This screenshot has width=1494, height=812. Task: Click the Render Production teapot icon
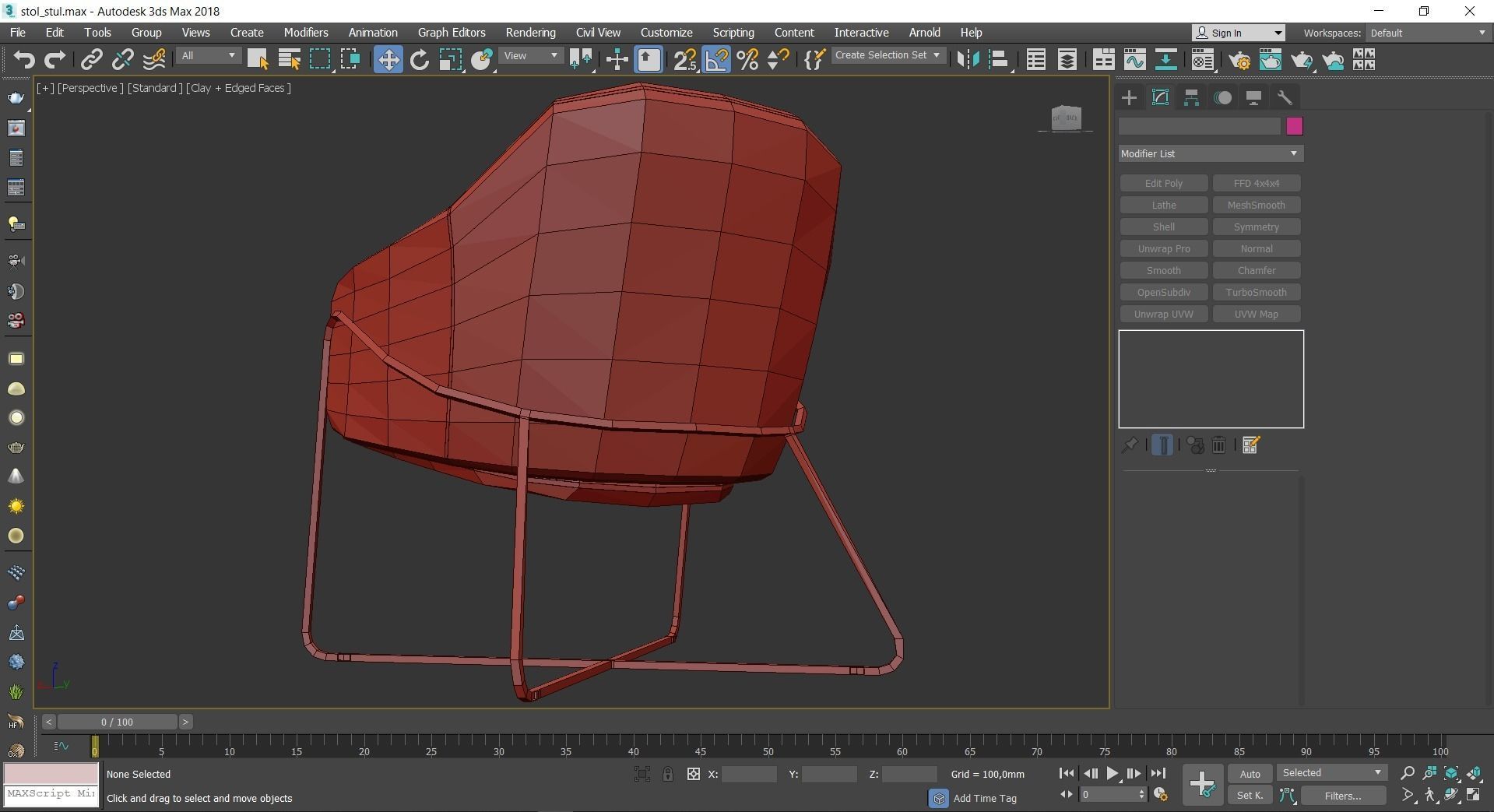pos(1302,59)
